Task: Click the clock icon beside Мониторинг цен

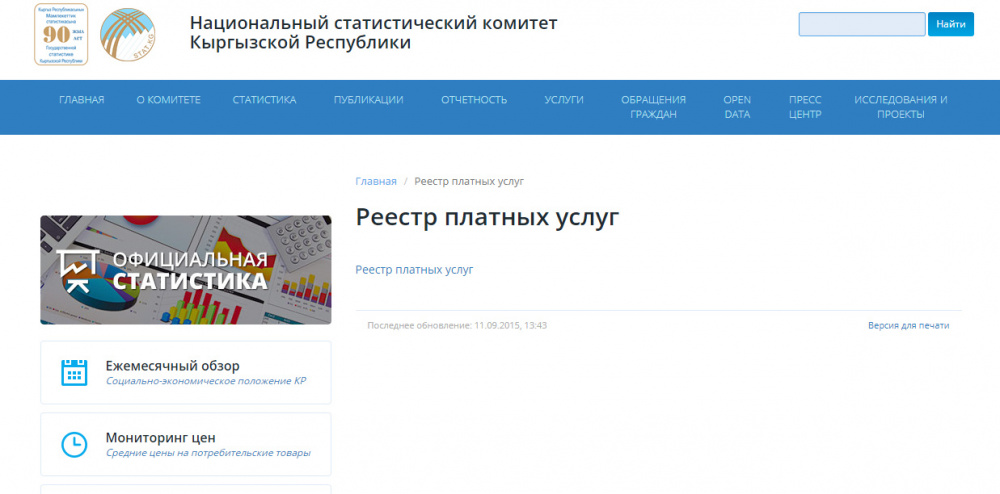Action: 74,444
